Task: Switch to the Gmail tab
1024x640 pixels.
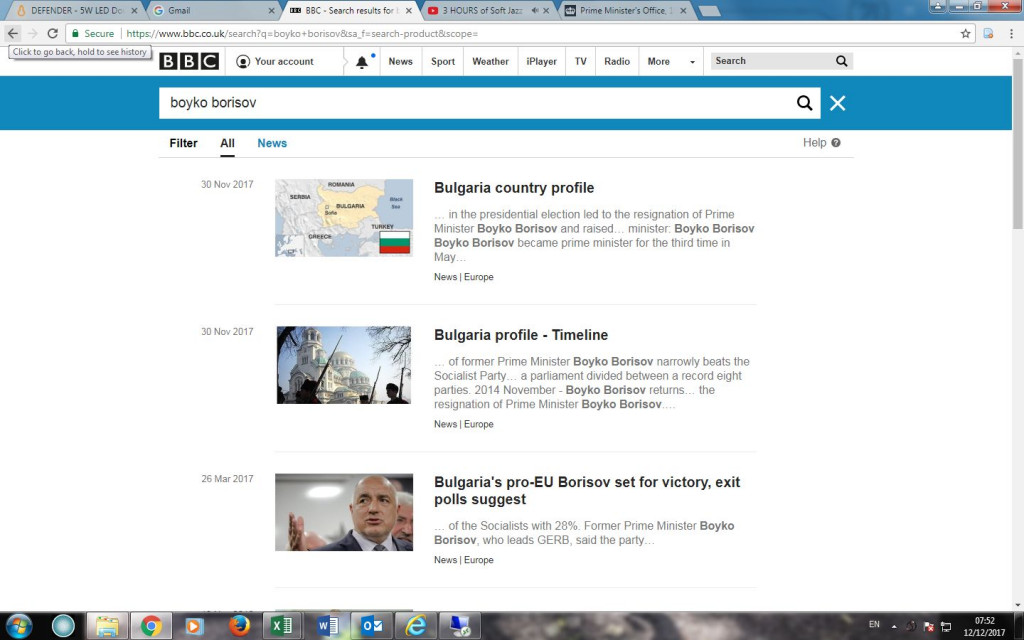Action: 213,10
